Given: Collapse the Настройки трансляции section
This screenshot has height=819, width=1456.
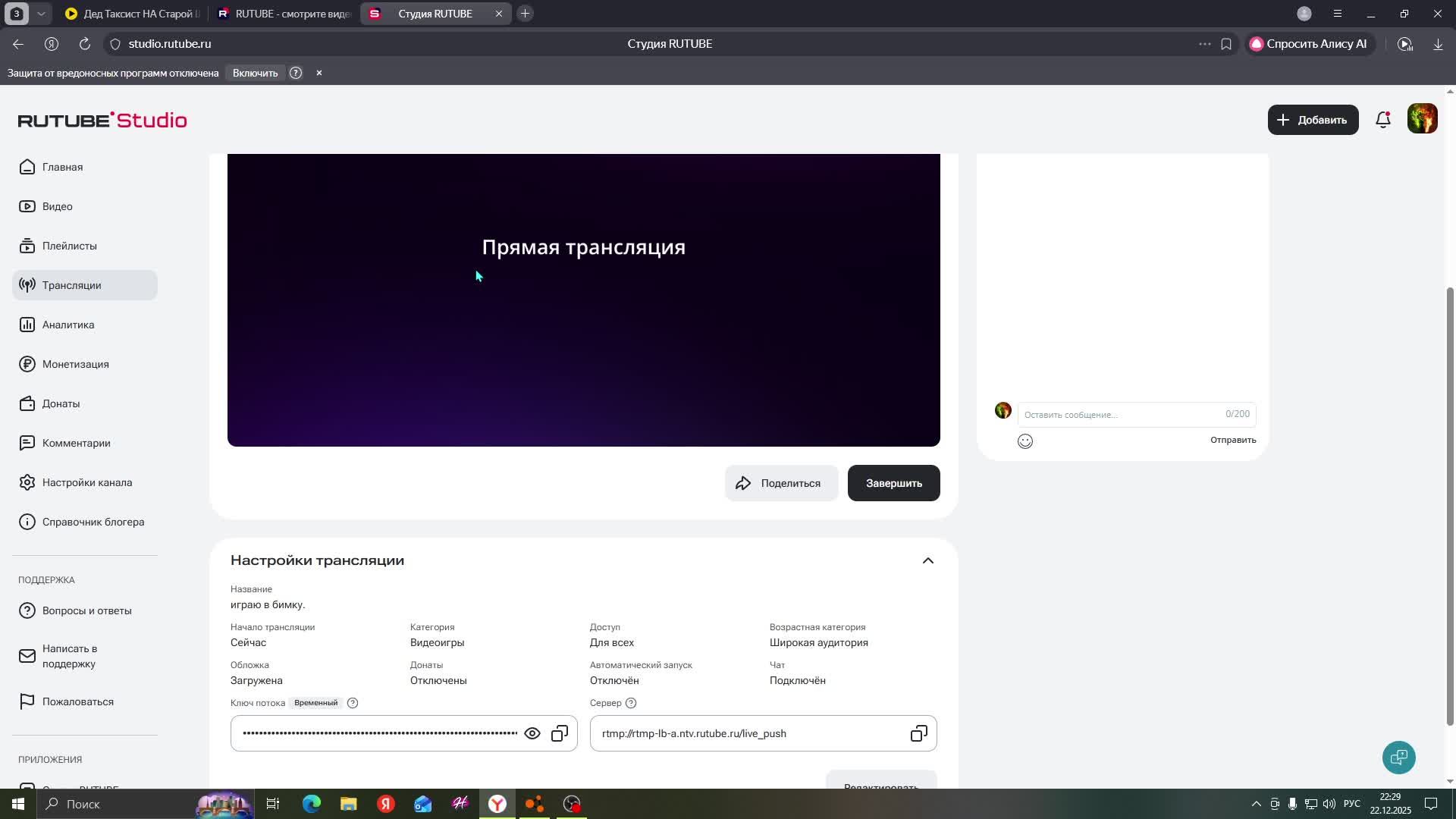Looking at the screenshot, I should pyautogui.click(x=927, y=560).
